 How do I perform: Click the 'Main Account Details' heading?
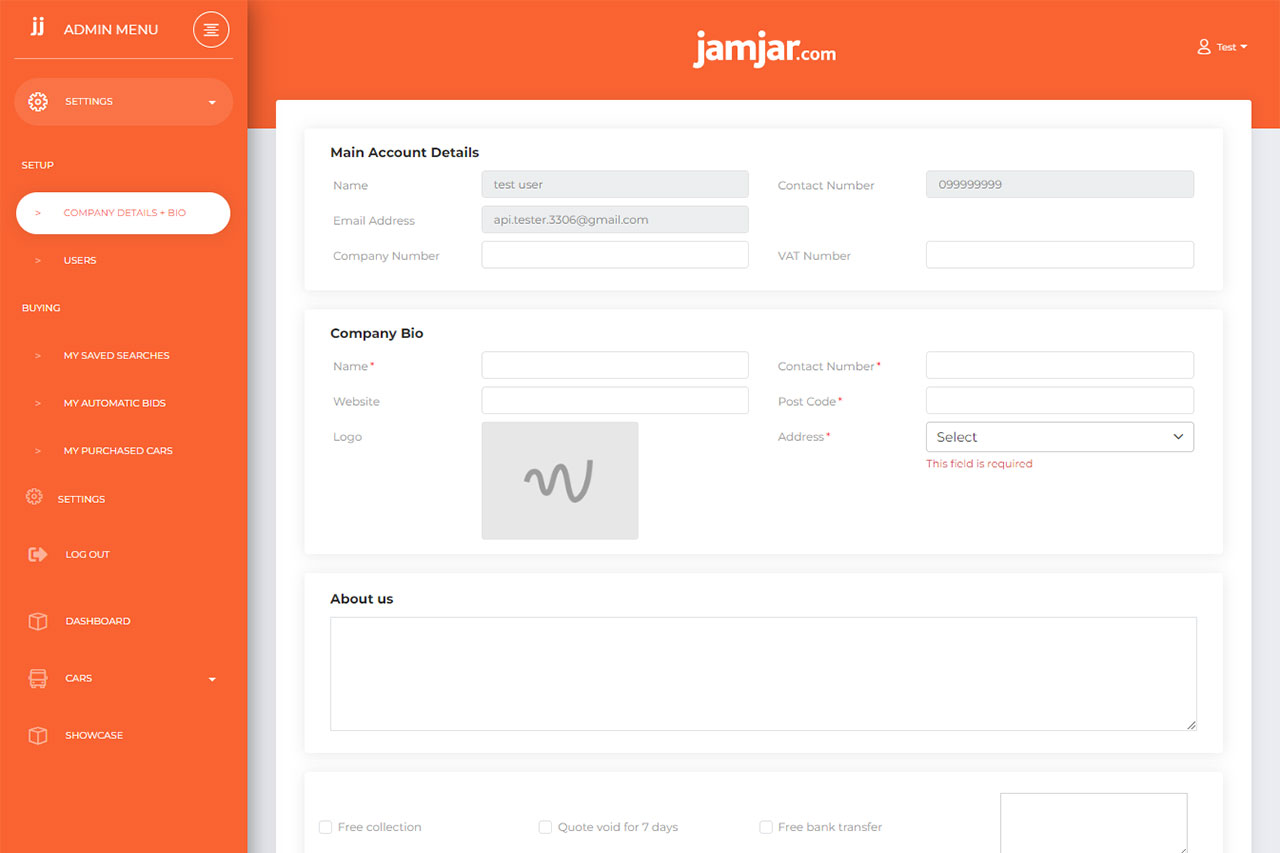click(405, 153)
